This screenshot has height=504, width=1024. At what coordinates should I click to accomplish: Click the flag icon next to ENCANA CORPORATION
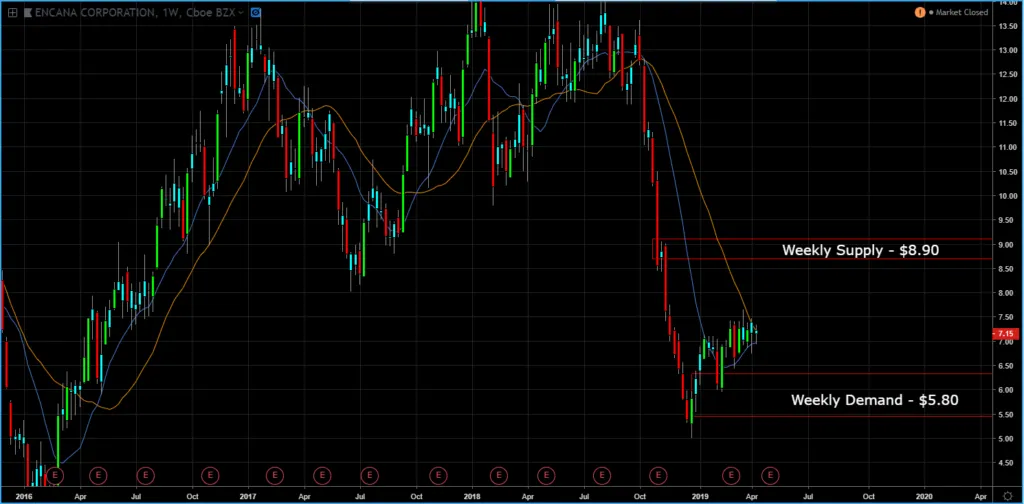(x=27, y=12)
